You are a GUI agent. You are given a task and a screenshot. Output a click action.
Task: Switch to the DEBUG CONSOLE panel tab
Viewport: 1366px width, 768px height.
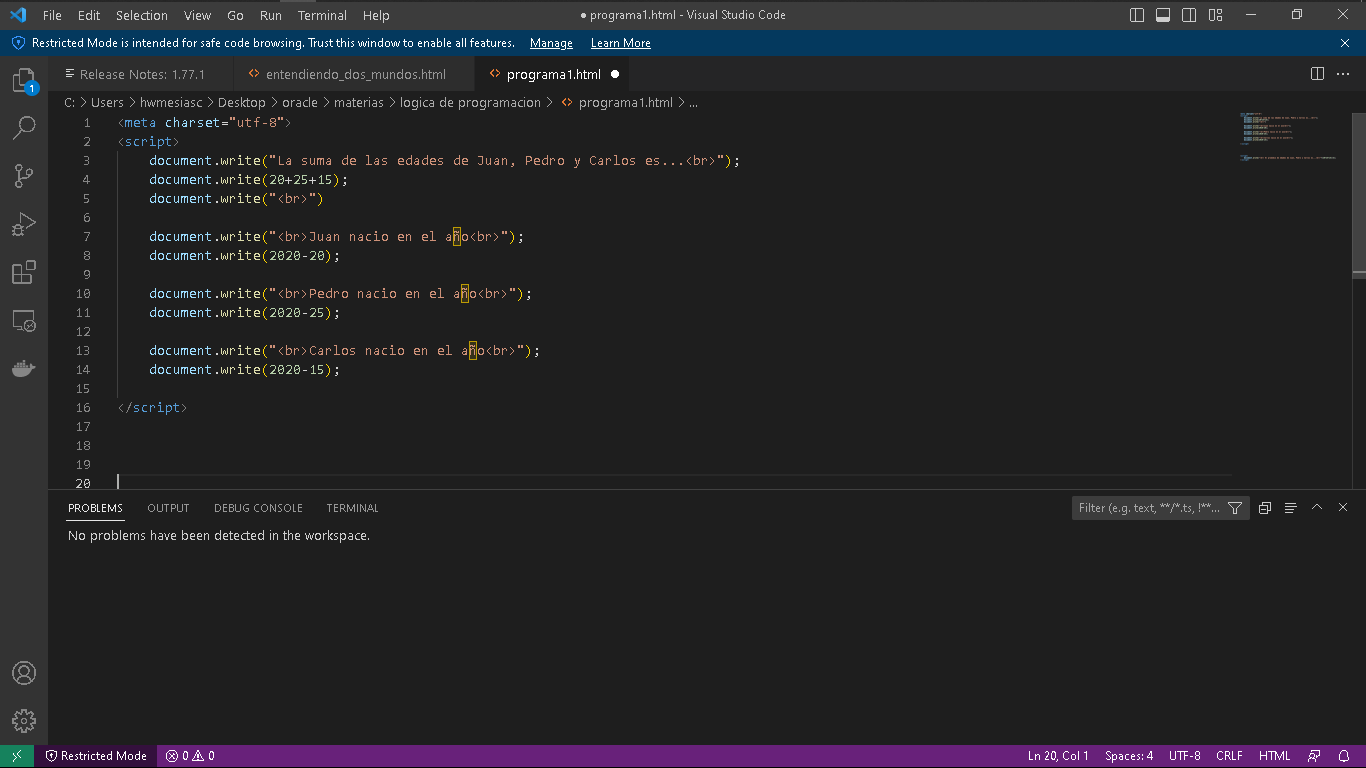click(x=258, y=508)
